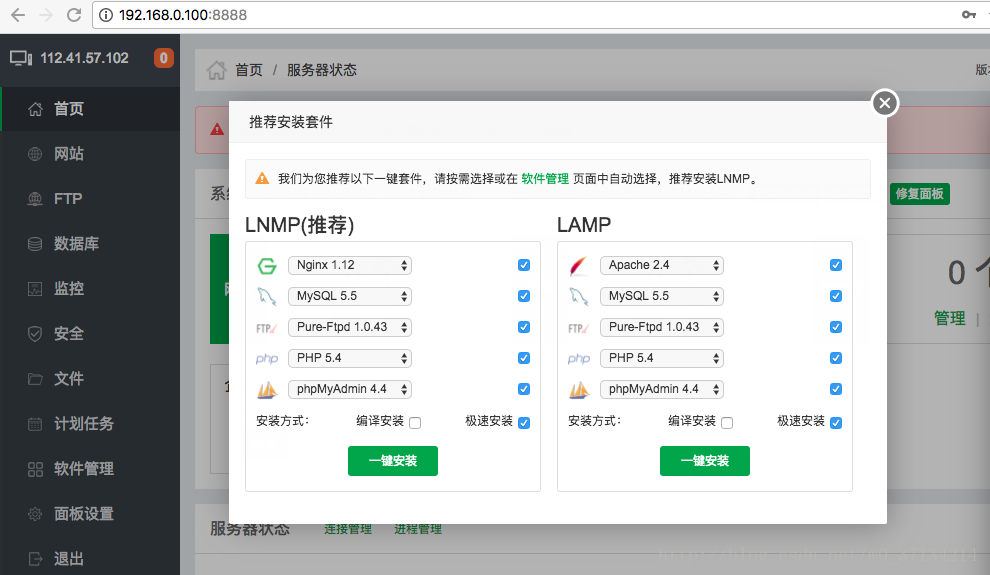Click the phpMyAdmin sailboat icon in LAMP
This screenshot has height=575, width=990.
[578, 390]
